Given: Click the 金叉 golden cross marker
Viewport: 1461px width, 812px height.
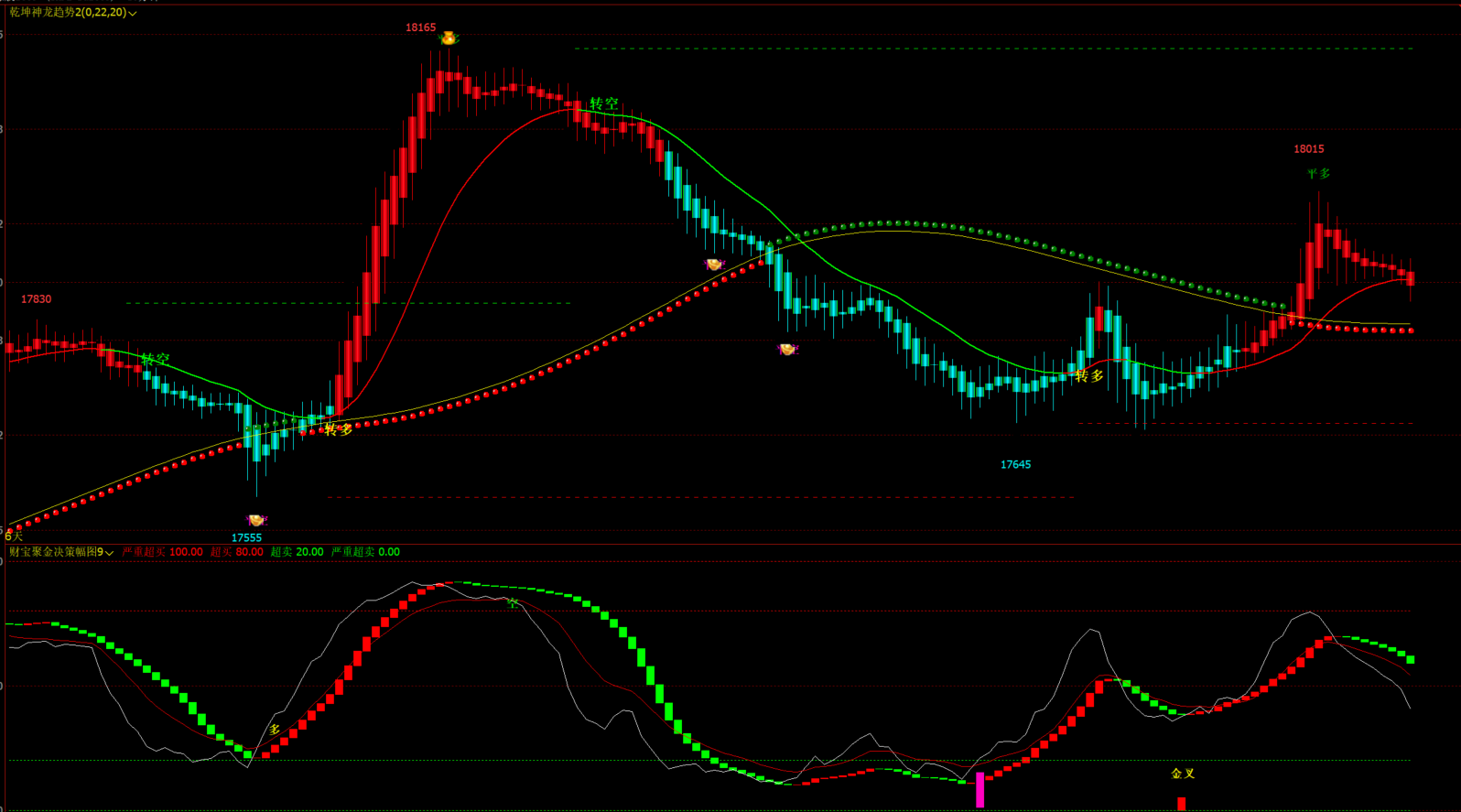Looking at the screenshot, I should pyautogui.click(x=1183, y=774).
